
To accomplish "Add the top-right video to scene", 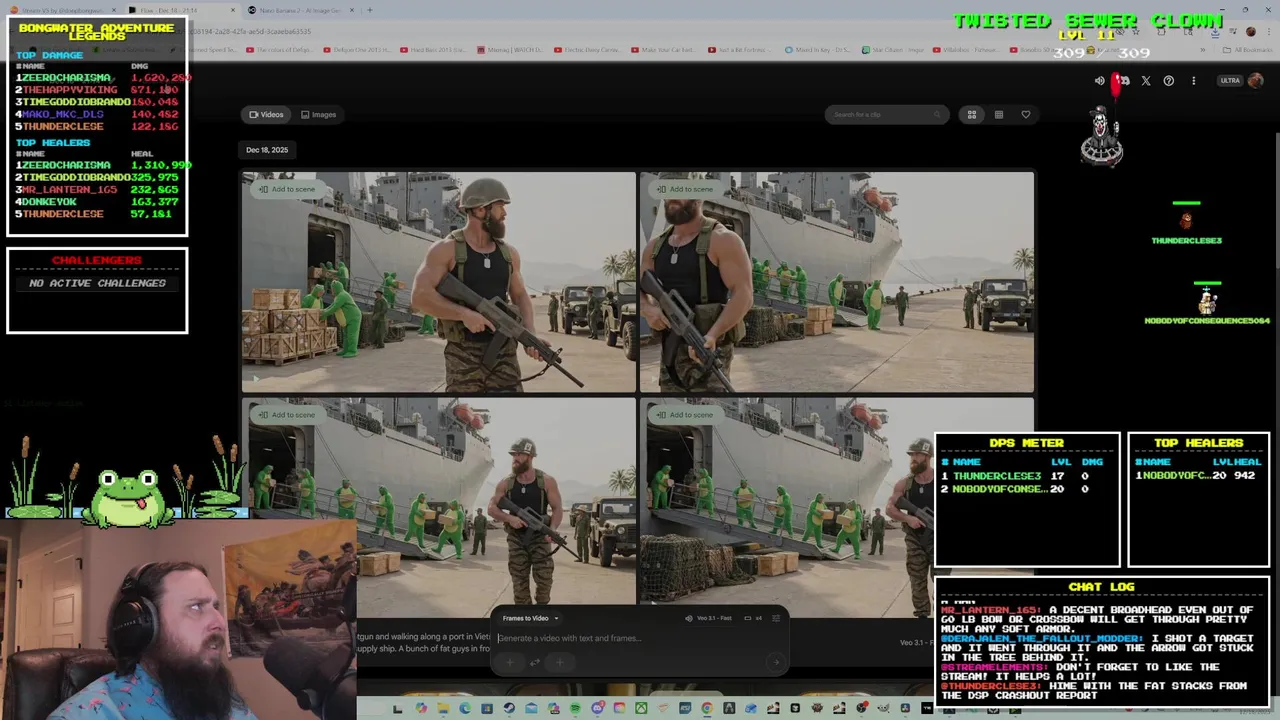I will pyautogui.click(x=686, y=189).
